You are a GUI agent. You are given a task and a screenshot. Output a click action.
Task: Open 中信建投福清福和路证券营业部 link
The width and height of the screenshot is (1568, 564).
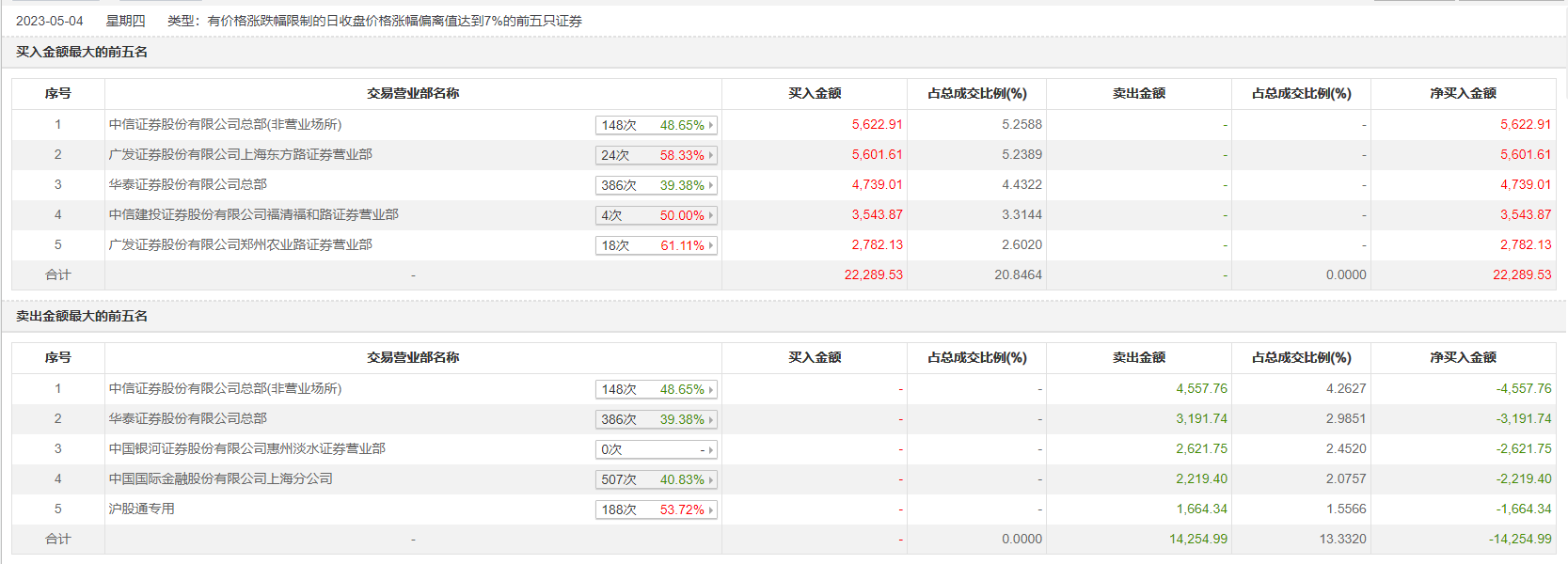click(x=253, y=214)
